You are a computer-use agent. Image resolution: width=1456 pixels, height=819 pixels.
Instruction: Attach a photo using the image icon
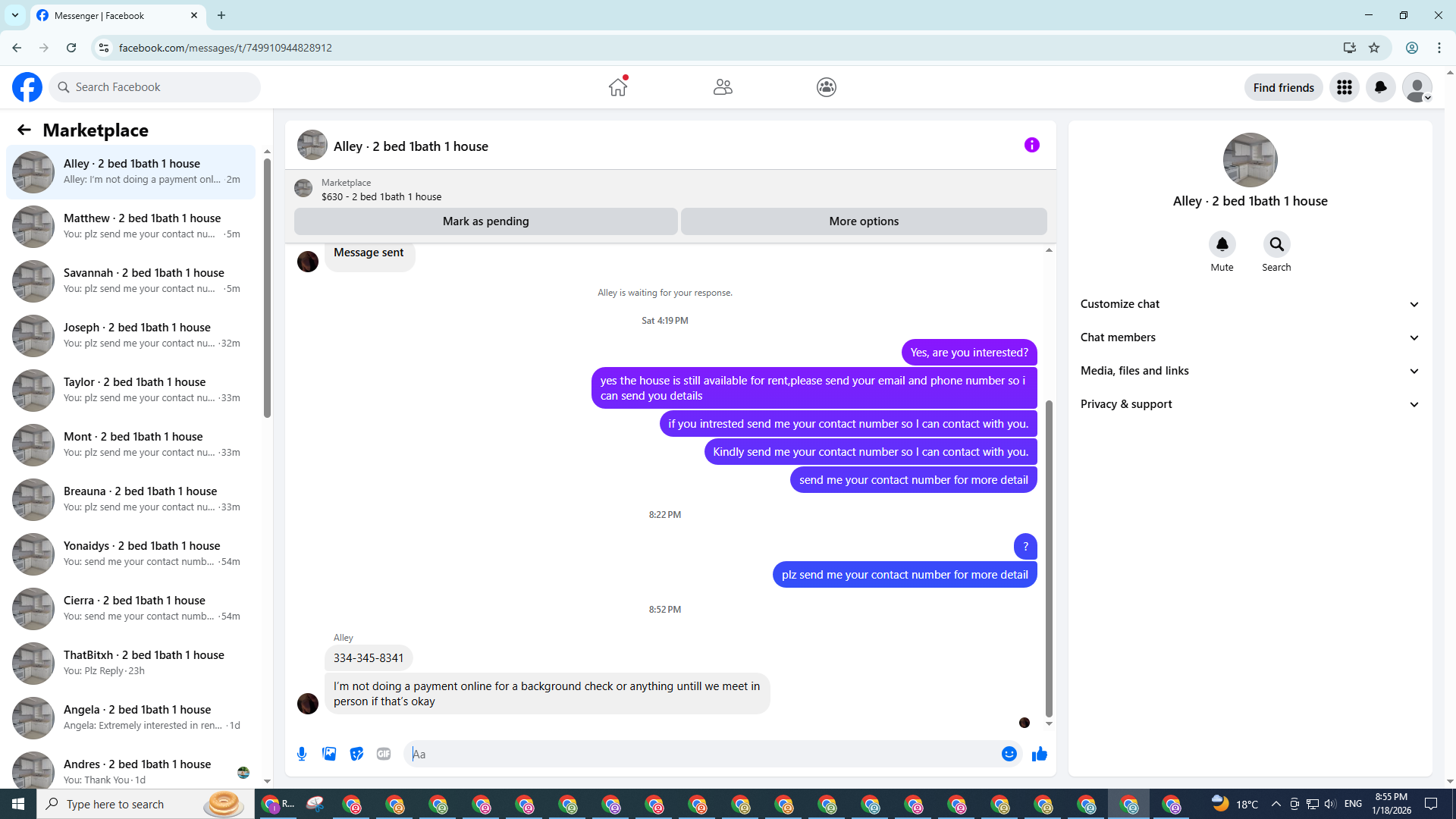coord(329,754)
